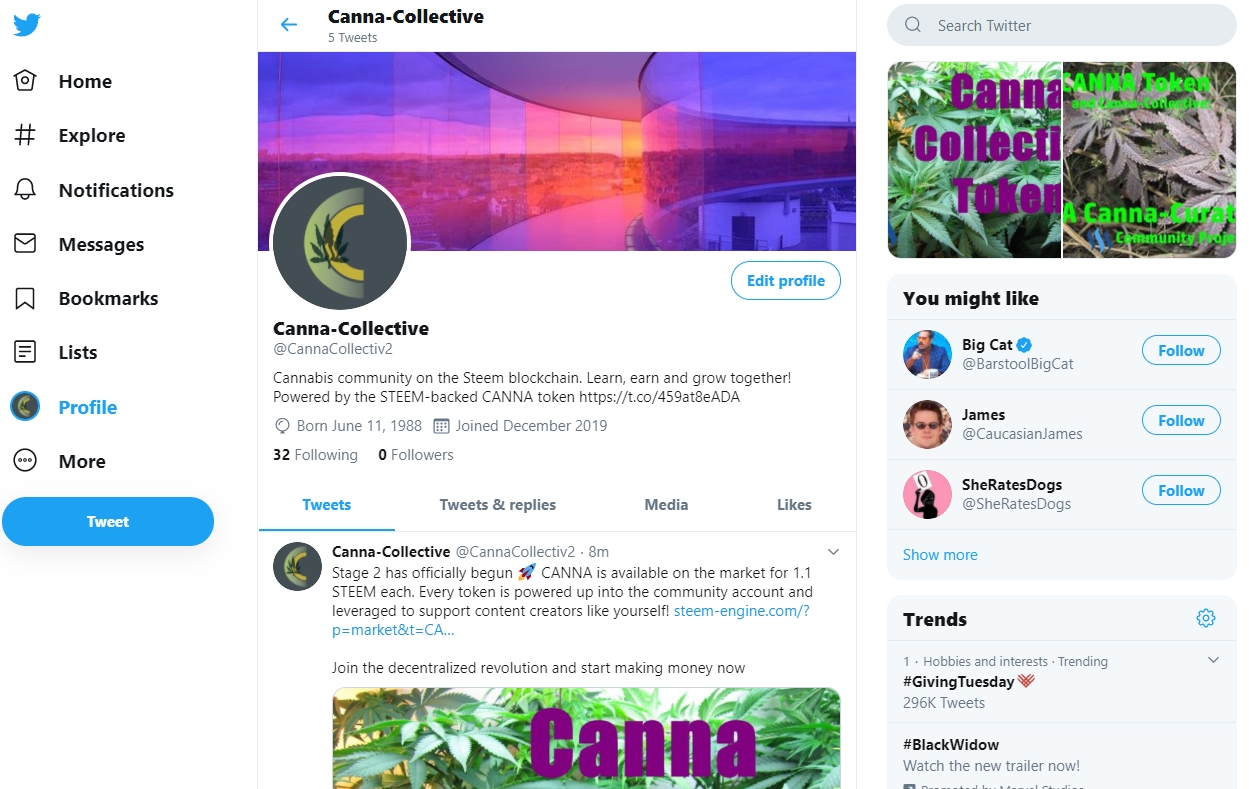Viewport: 1251px width, 789px height.
Task: Open Lists in sidebar
Action: coord(56,352)
